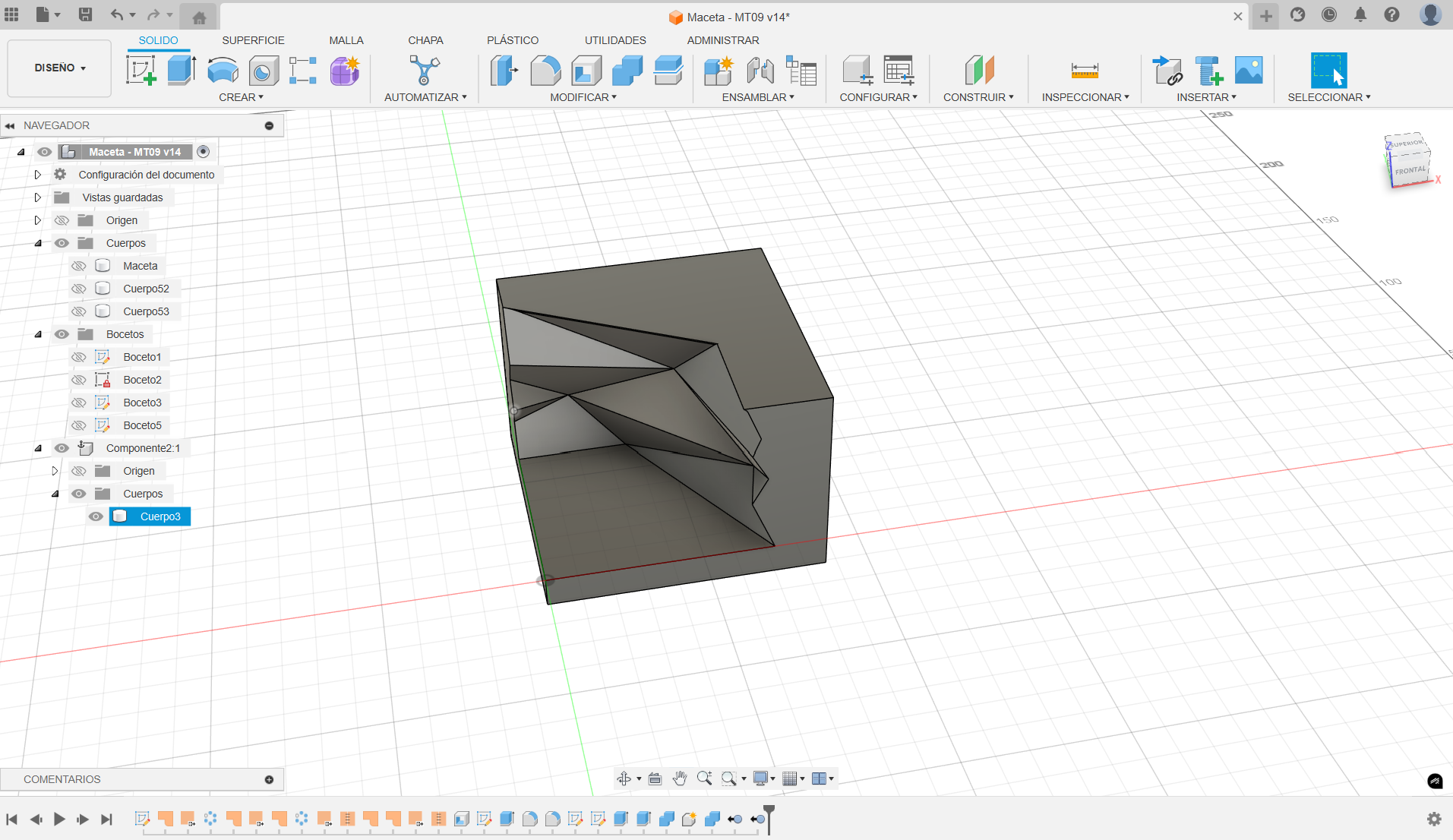
Task: Hide the Componente2:1 component
Action: point(62,448)
